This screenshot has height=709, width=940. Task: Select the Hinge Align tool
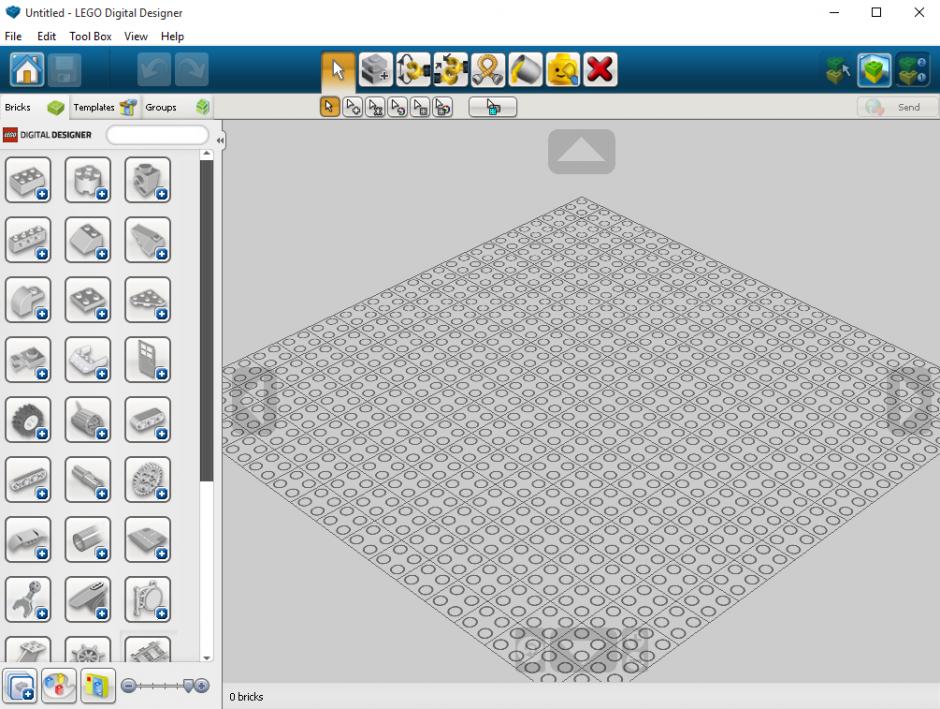click(x=451, y=69)
